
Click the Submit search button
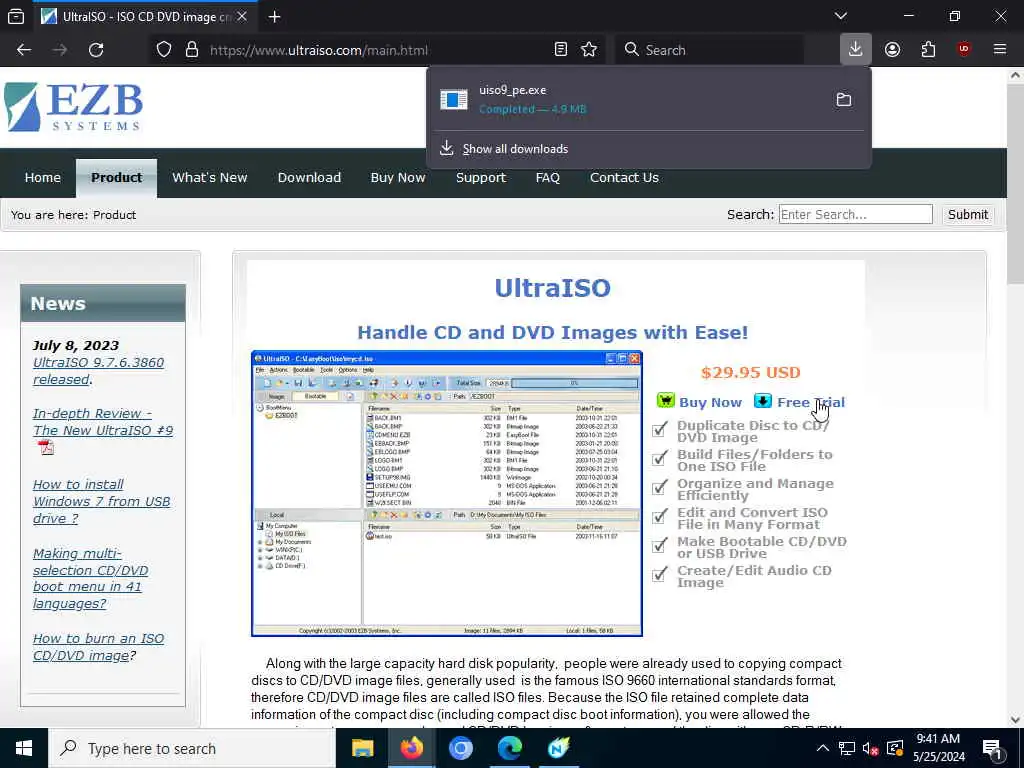(967, 214)
